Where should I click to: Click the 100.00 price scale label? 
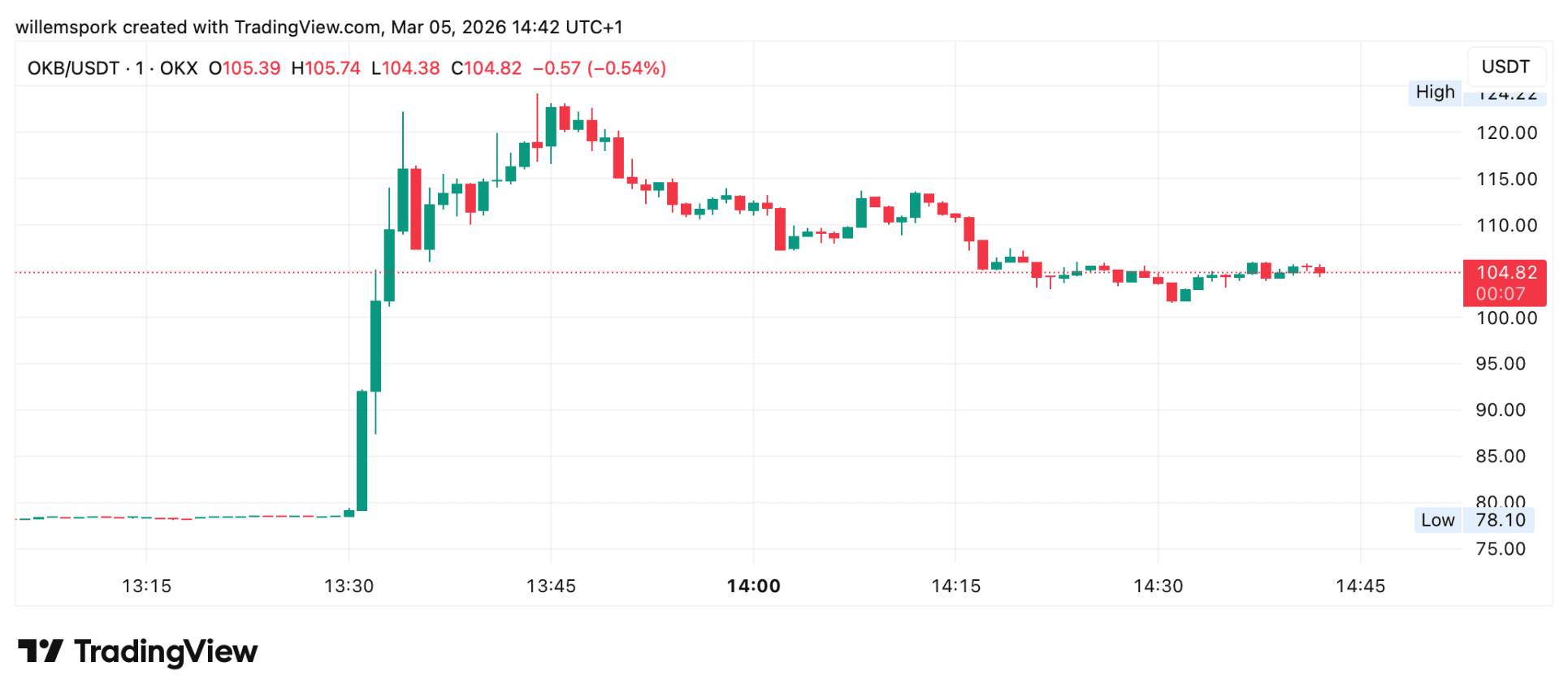click(x=1506, y=318)
